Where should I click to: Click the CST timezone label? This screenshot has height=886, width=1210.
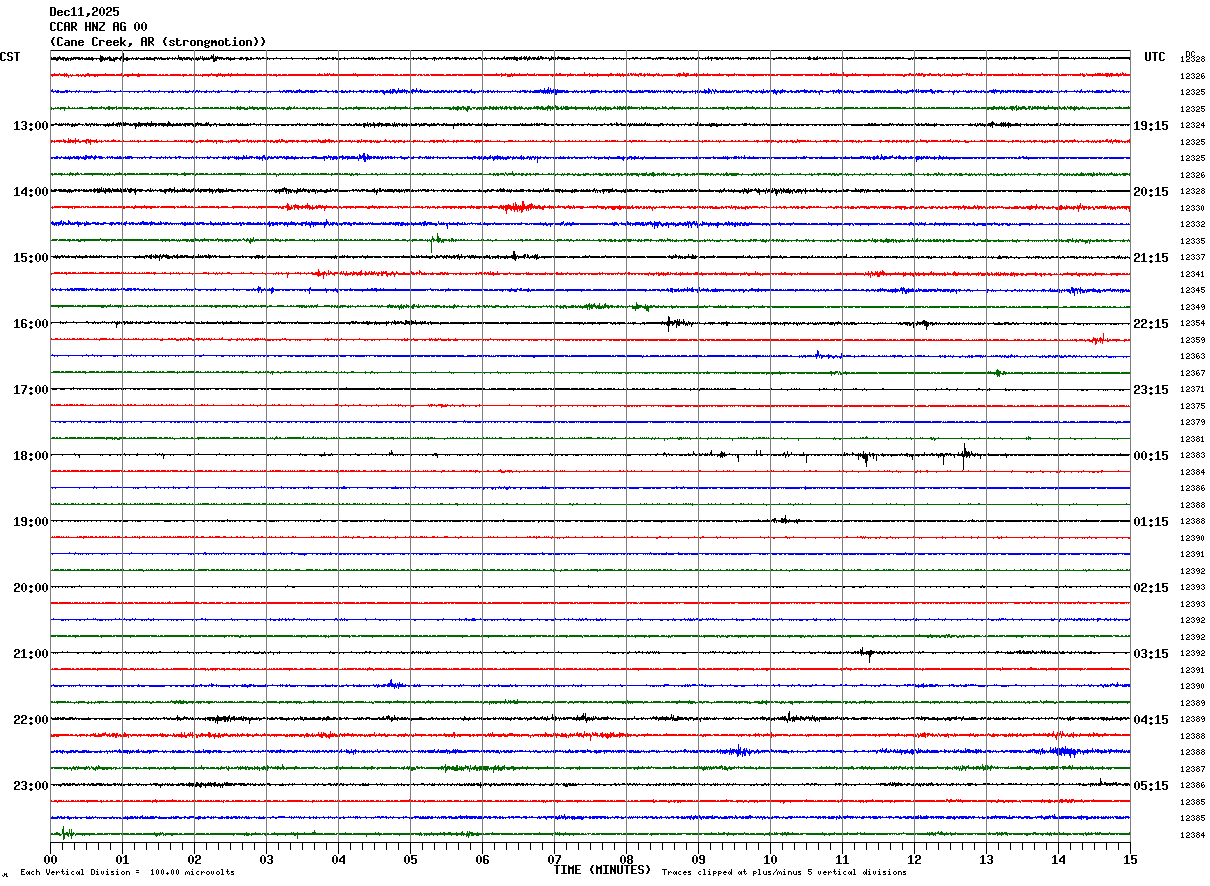[x=10, y=57]
